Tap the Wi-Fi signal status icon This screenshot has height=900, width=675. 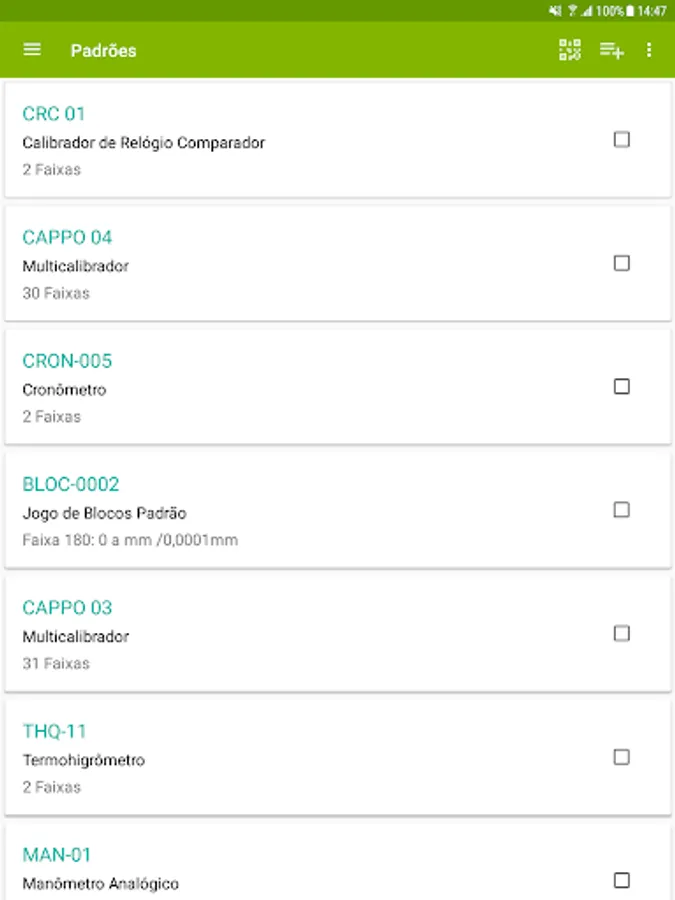tap(572, 10)
